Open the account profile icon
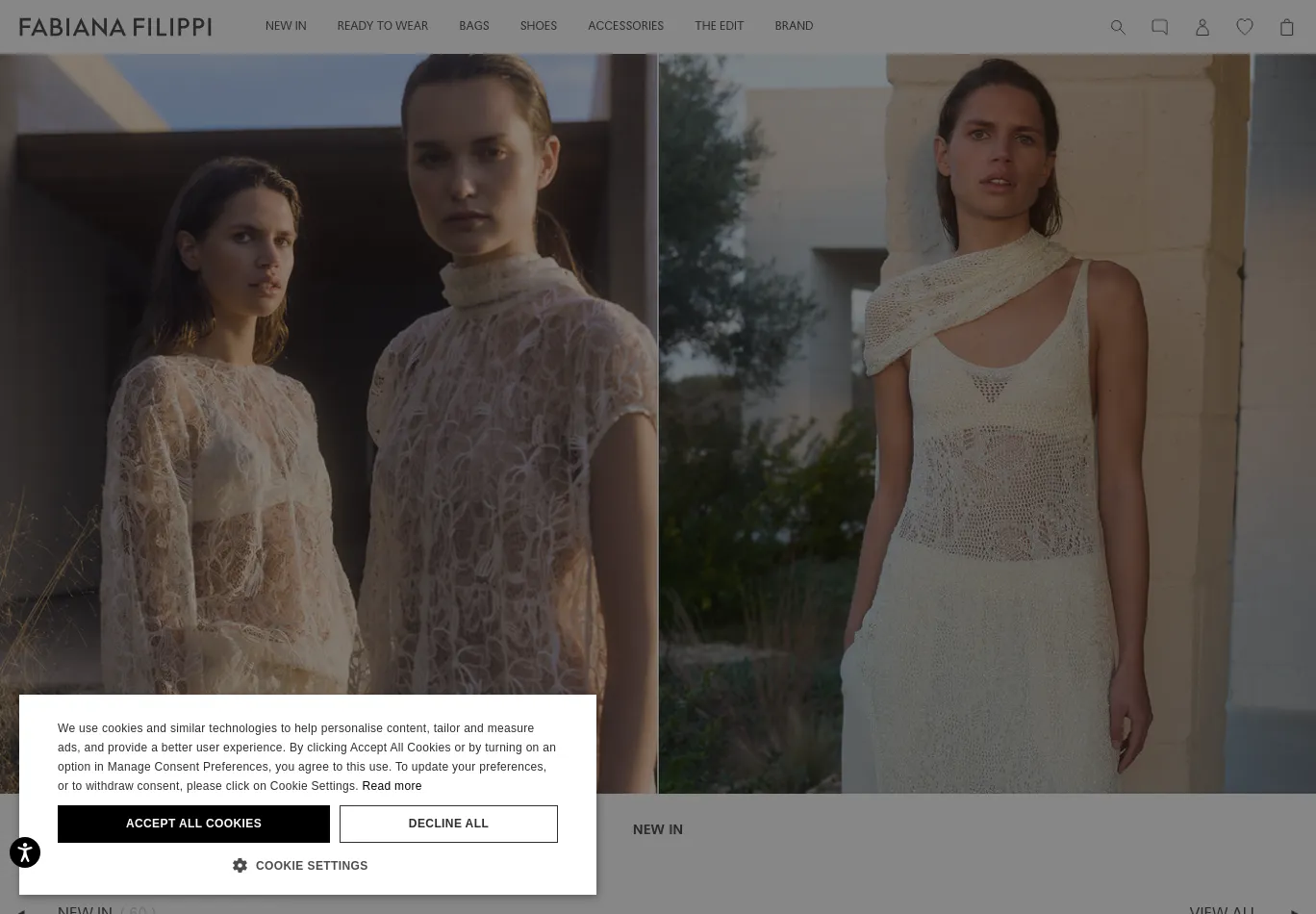The height and width of the screenshot is (914, 1316). [1202, 27]
